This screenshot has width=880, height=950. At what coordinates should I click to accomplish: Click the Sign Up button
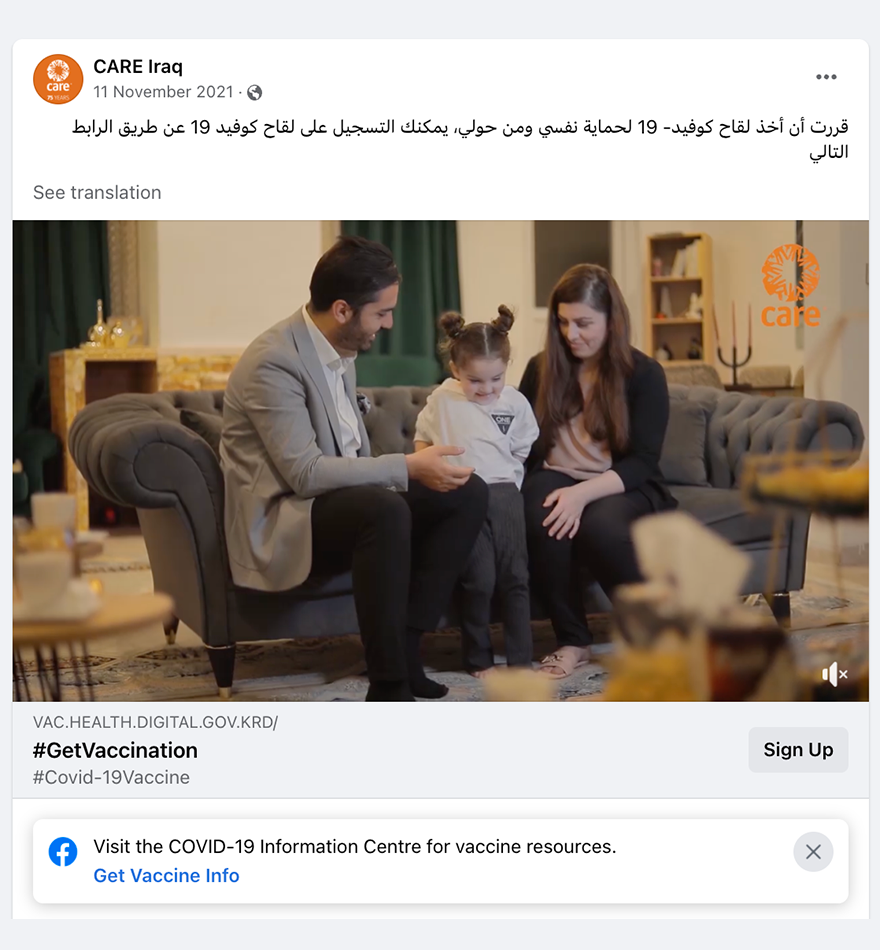[x=798, y=749]
